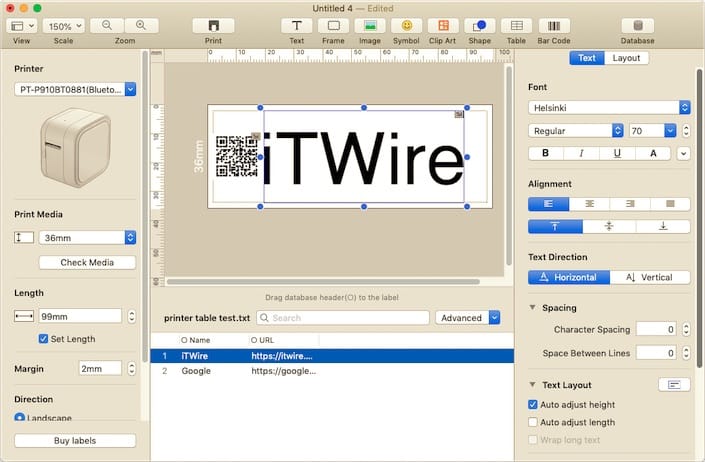Disable Auto adjust height

pyautogui.click(x=533, y=405)
